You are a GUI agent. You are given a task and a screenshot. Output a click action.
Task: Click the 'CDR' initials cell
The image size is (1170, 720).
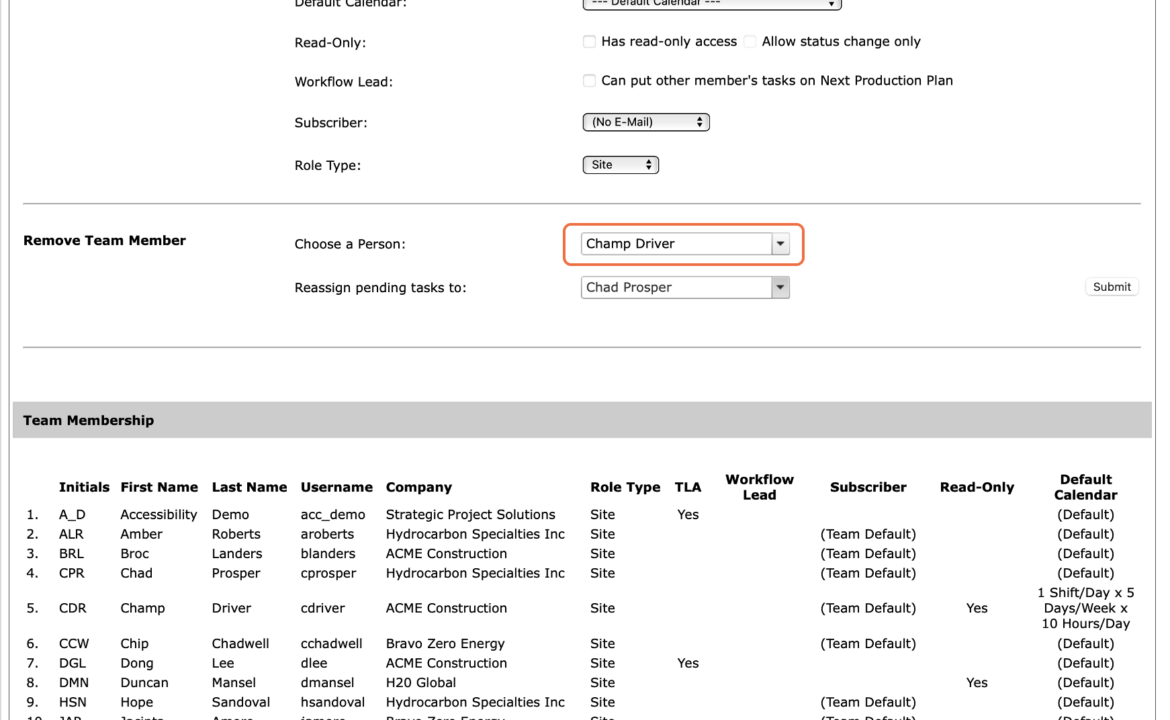72,608
